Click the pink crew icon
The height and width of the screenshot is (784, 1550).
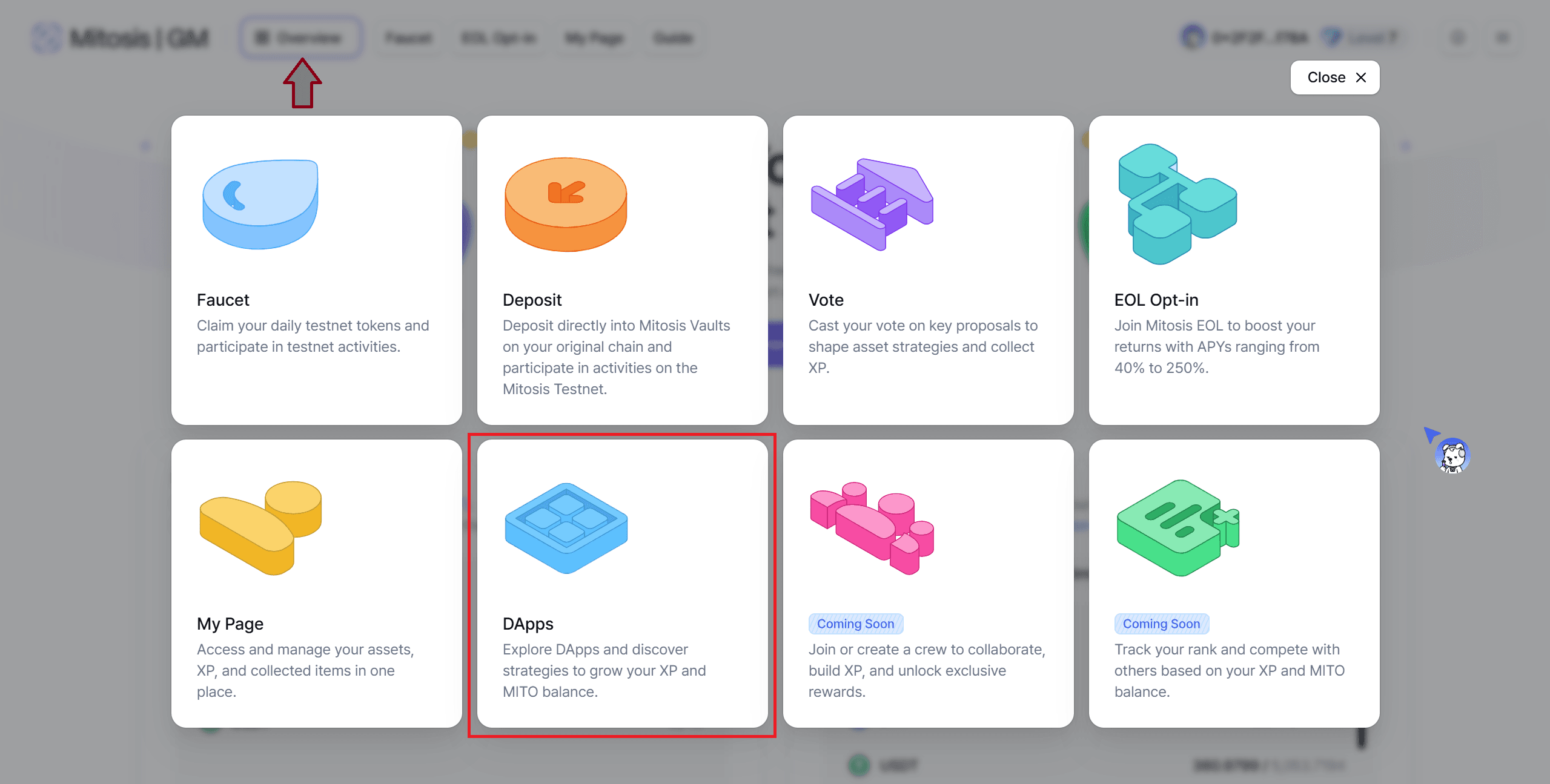pos(872,528)
